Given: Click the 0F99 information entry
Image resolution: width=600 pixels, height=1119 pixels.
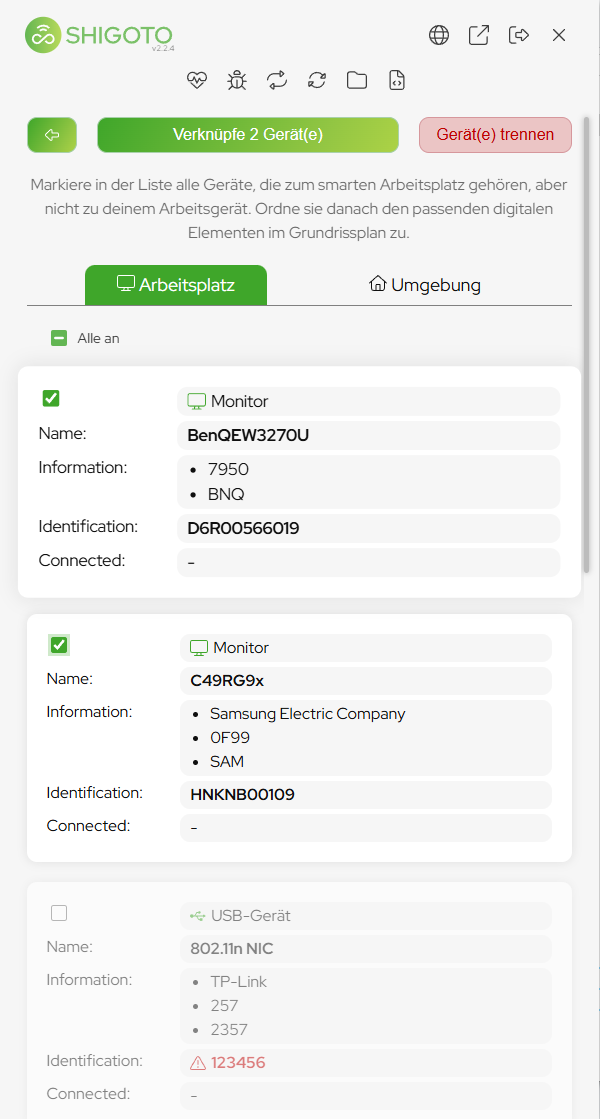Looking at the screenshot, I should click(x=230, y=738).
